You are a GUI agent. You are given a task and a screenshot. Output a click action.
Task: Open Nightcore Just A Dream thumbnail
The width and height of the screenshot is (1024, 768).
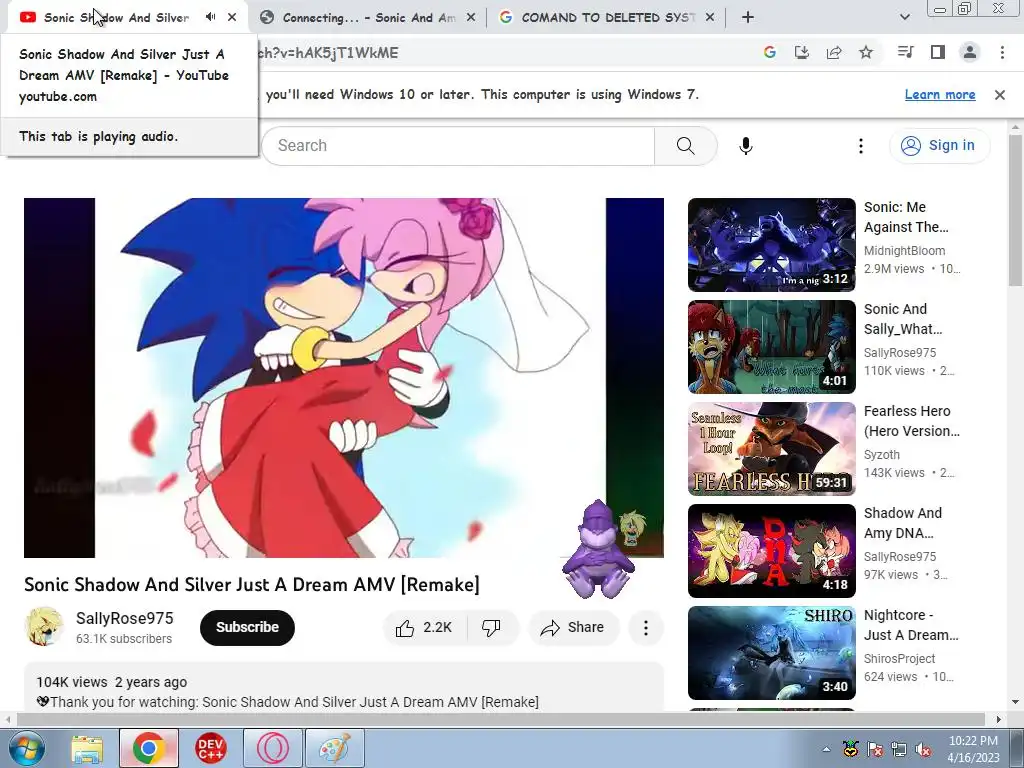[x=771, y=652]
